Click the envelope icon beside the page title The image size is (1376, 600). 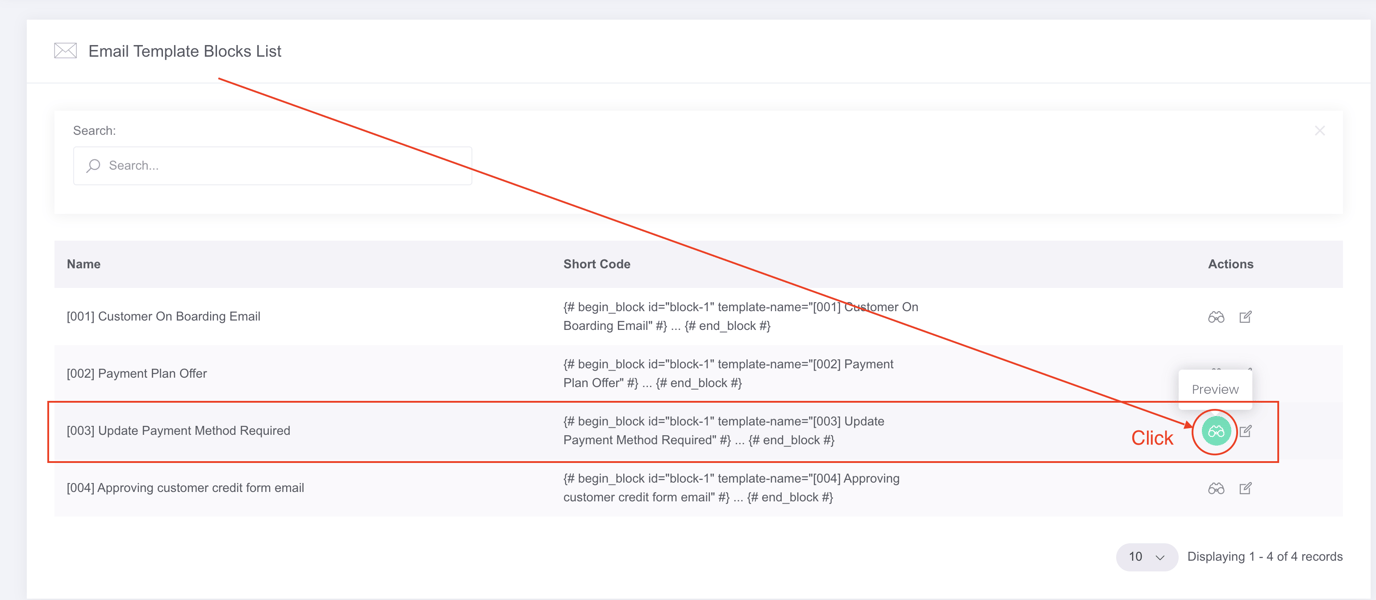[66, 51]
